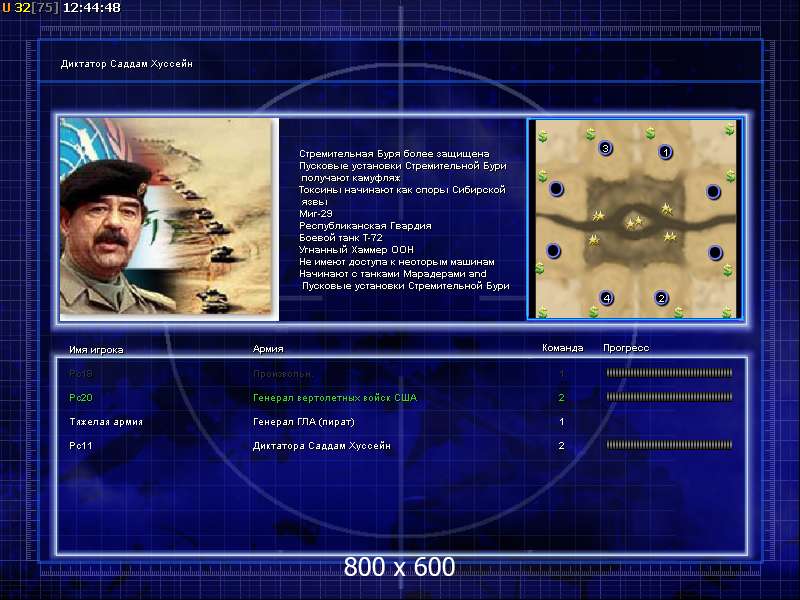Screen dimensions: 800x600
Task: Click the 'Армия' column header
Action: pos(268,349)
